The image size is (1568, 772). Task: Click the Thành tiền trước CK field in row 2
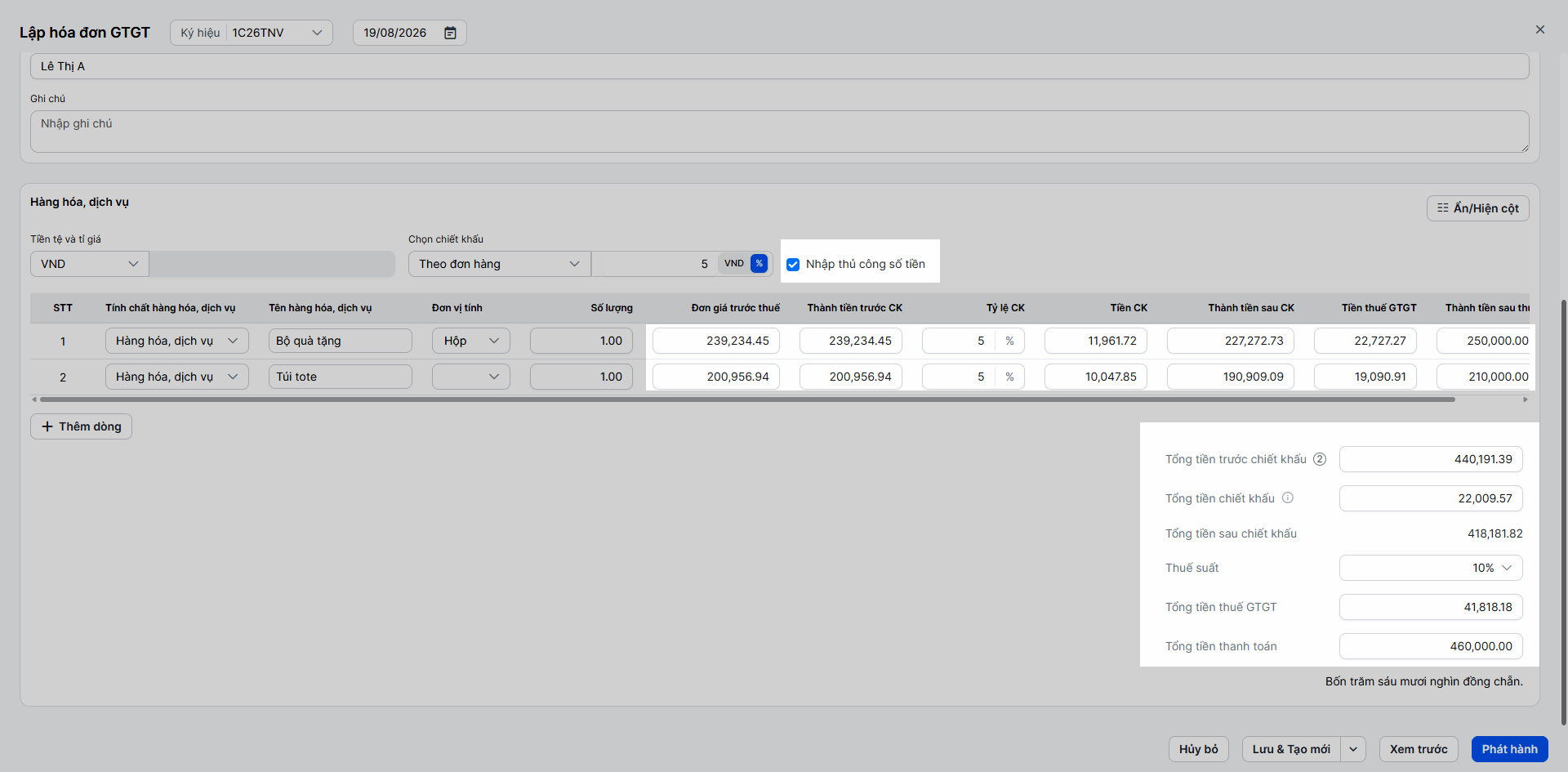(x=851, y=377)
